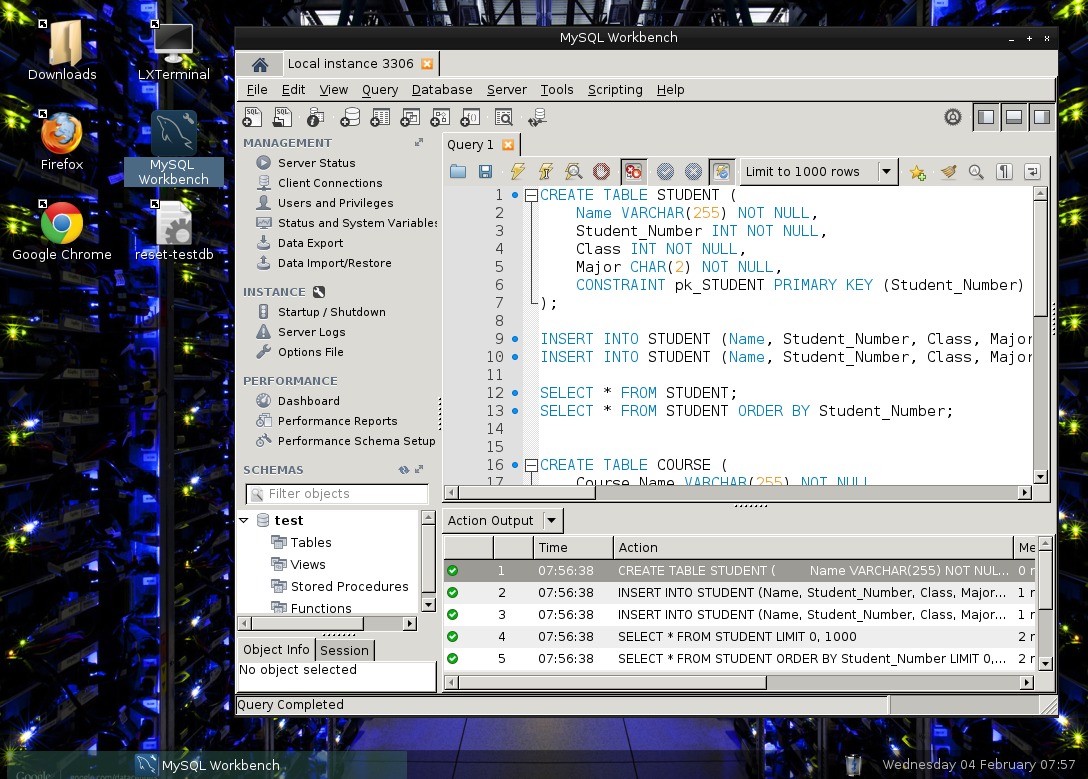Screen dimensions: 1088x779
Task: Click the SQL editor horizontal scrollbar thumb
Action: click(x=527, y=493)
